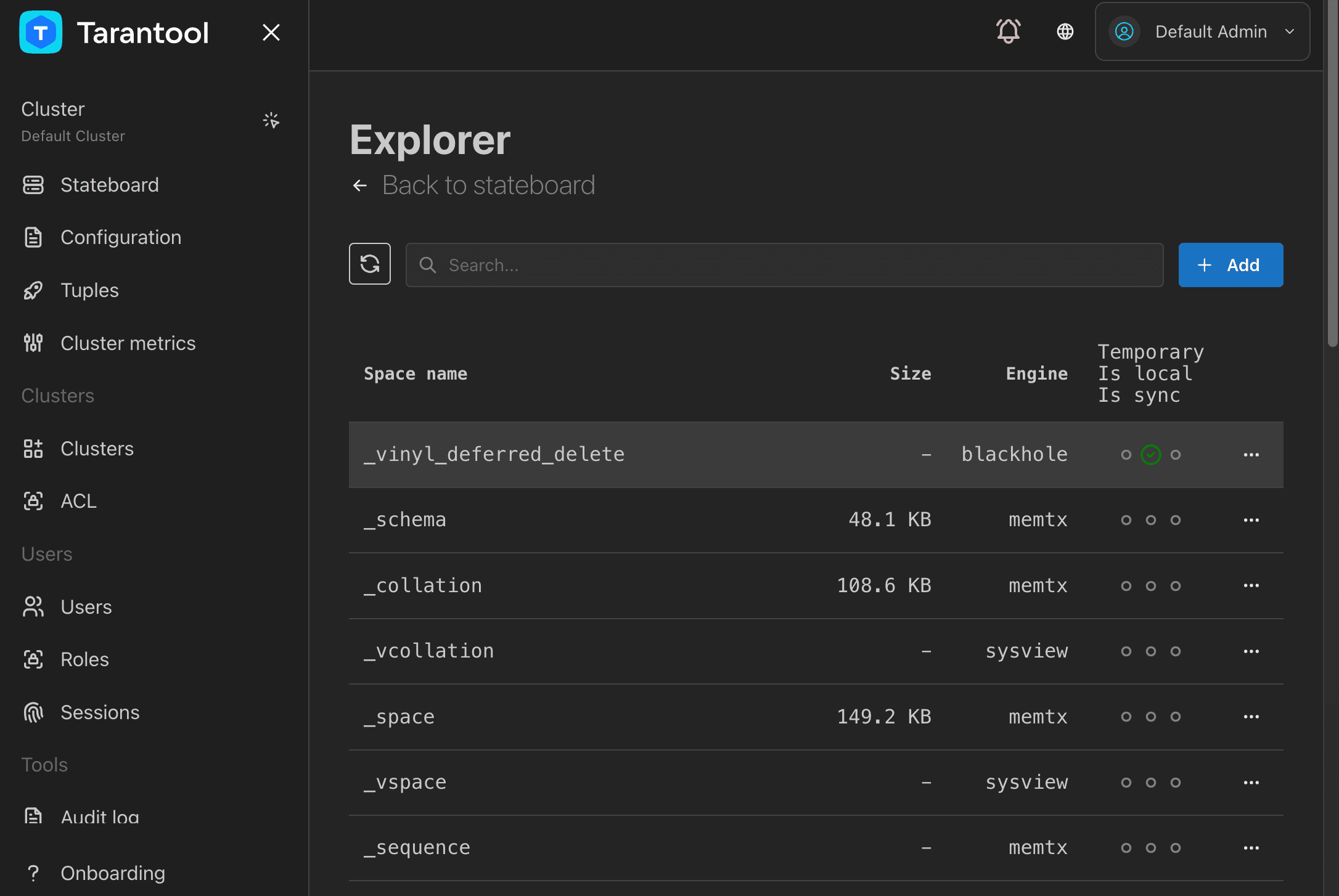Screen dimensions: 1339x896
Task: Click Temporary indicator for _space
Action: (1126, 717)
